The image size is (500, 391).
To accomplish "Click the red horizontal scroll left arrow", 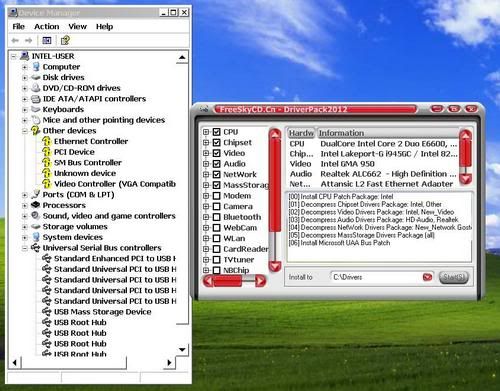I will click(x=208, y=281).
